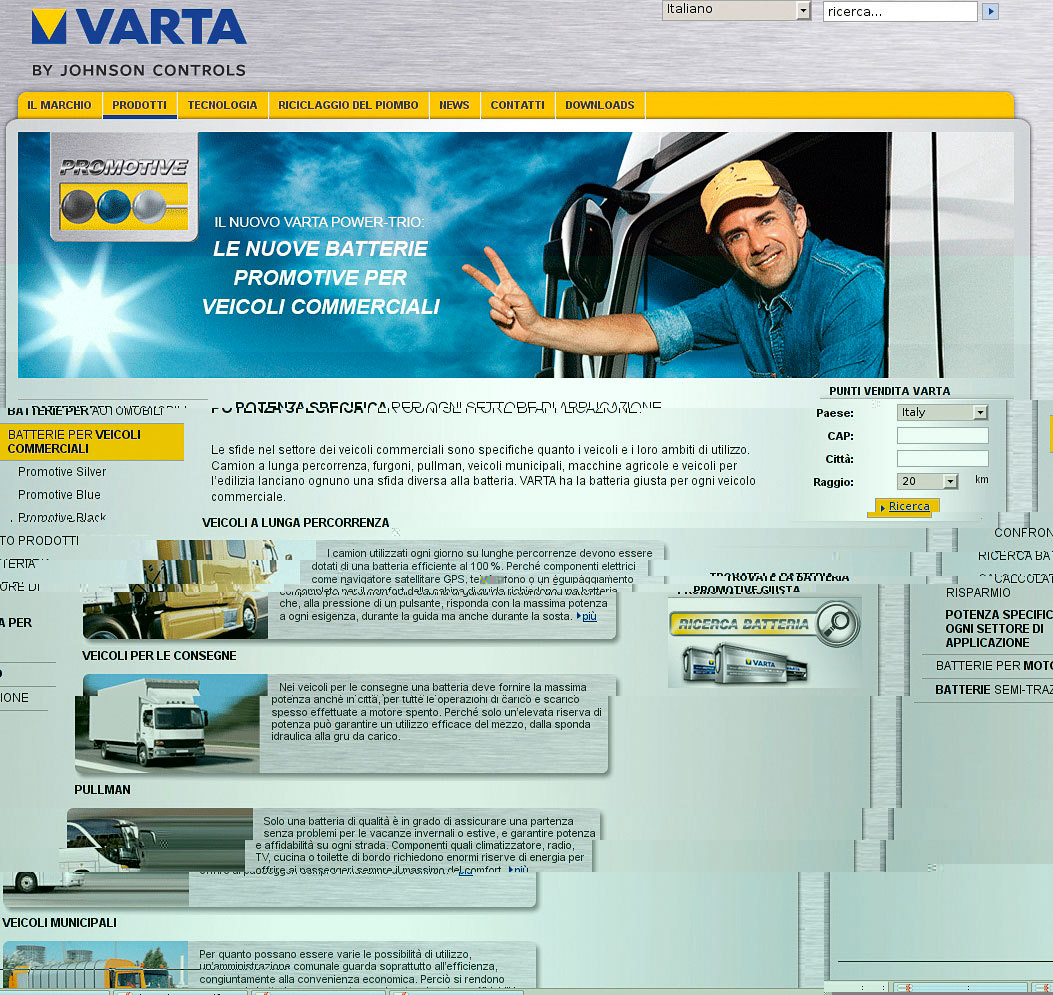Submit search with blue arrow button
This screenshot has width=1053, height=995.
click(x=990, y=11)
